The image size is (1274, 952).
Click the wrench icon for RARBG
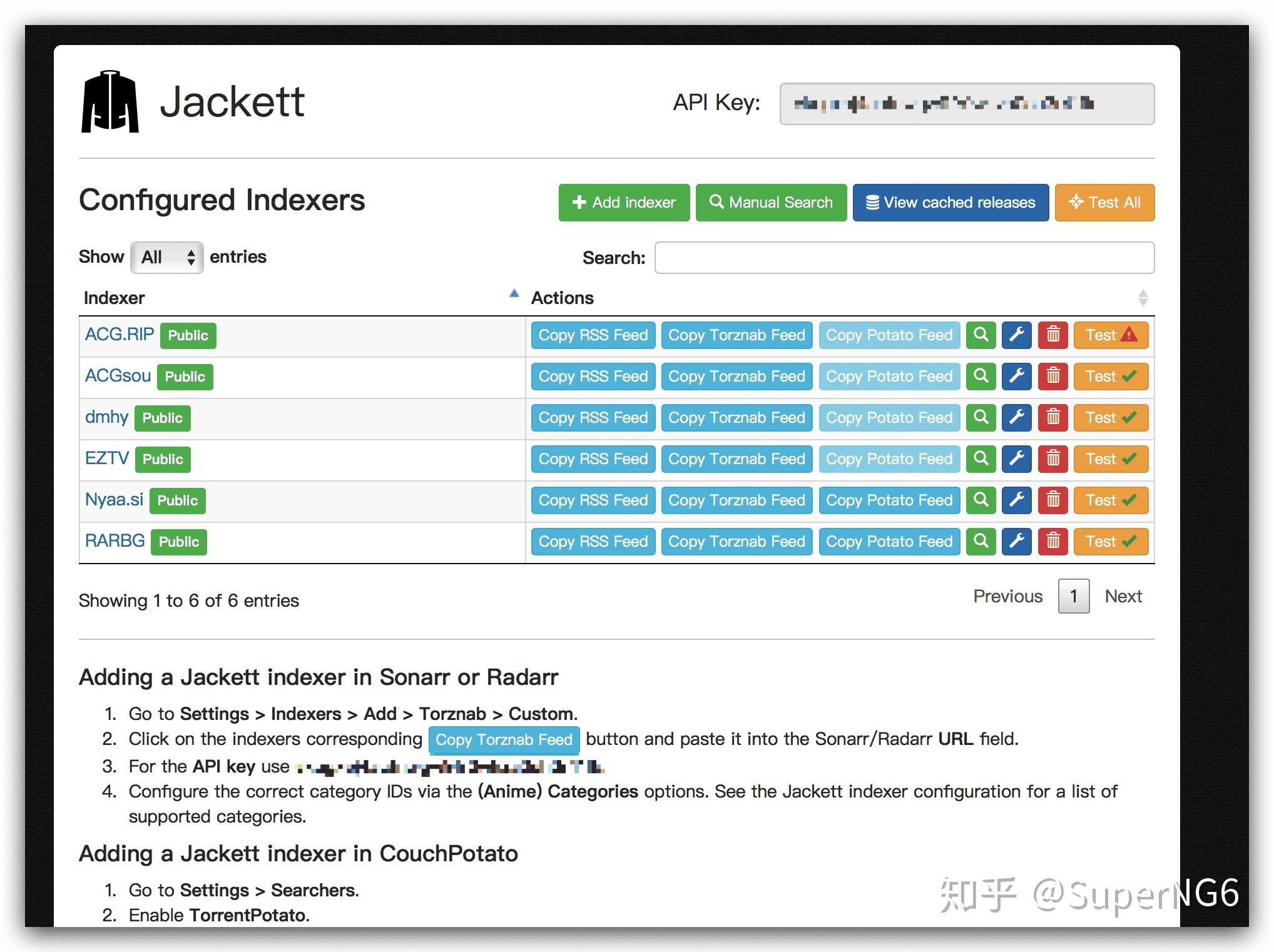(x=1016, y=542)
